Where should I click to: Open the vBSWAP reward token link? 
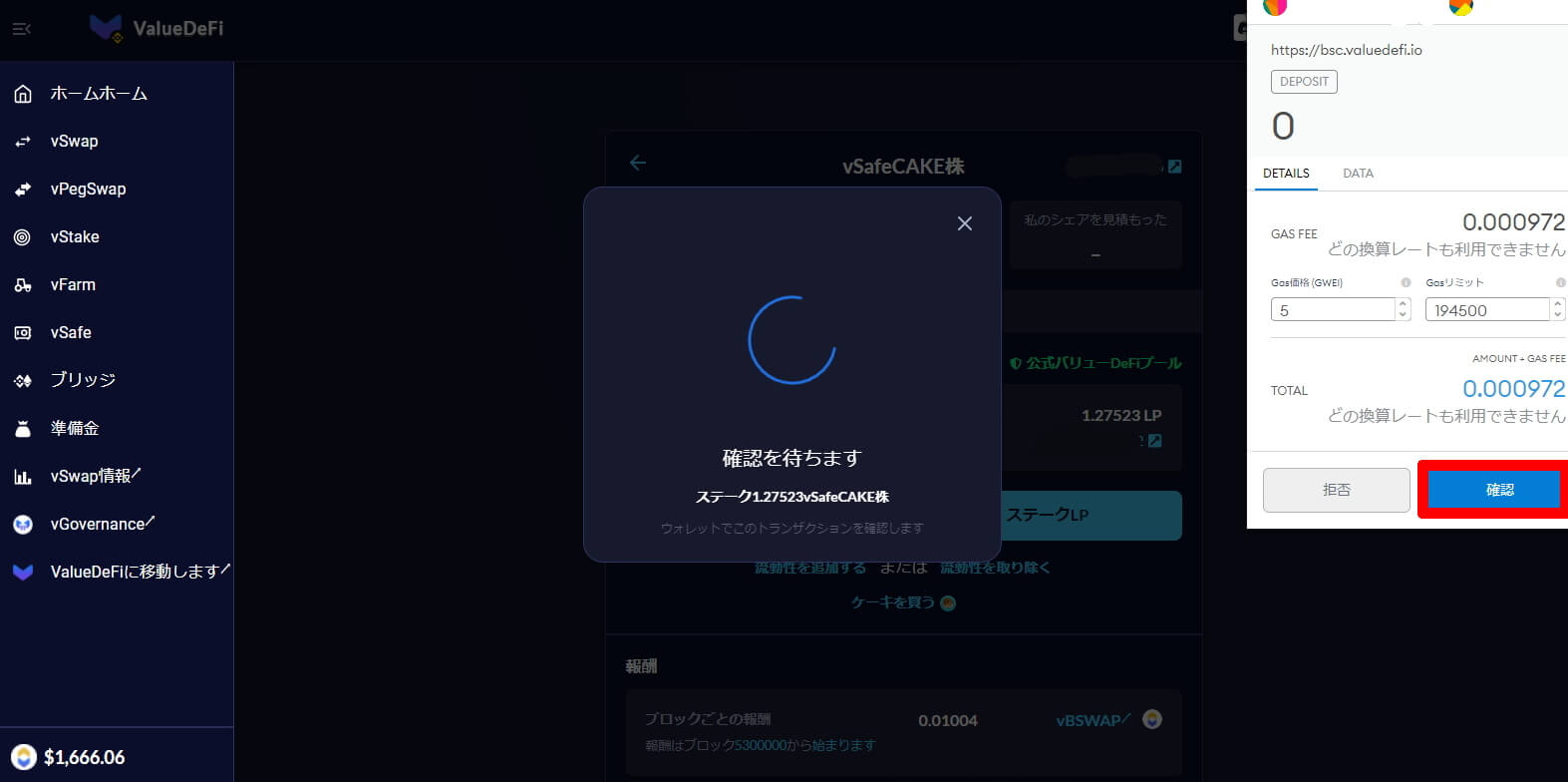click(1094, 720)
